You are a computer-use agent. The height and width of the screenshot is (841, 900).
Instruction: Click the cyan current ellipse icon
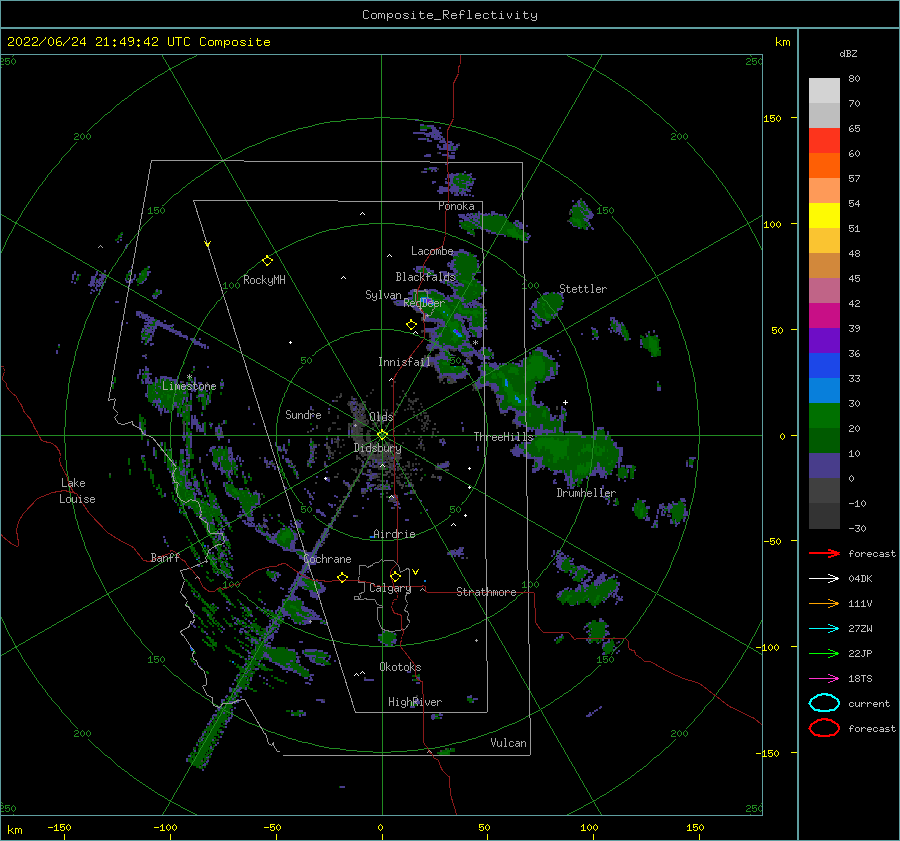(x=824, y=703)
